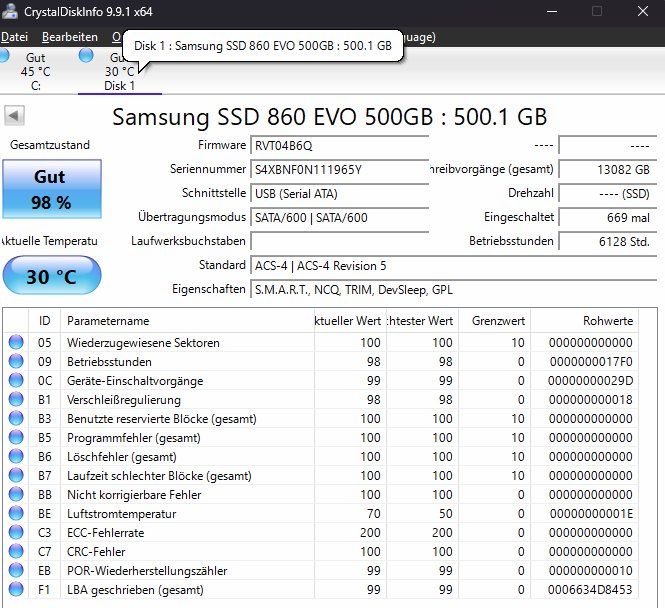Open the Bearbeiten menu
This screenshot has width=665, height=608.
pos(70,37)
